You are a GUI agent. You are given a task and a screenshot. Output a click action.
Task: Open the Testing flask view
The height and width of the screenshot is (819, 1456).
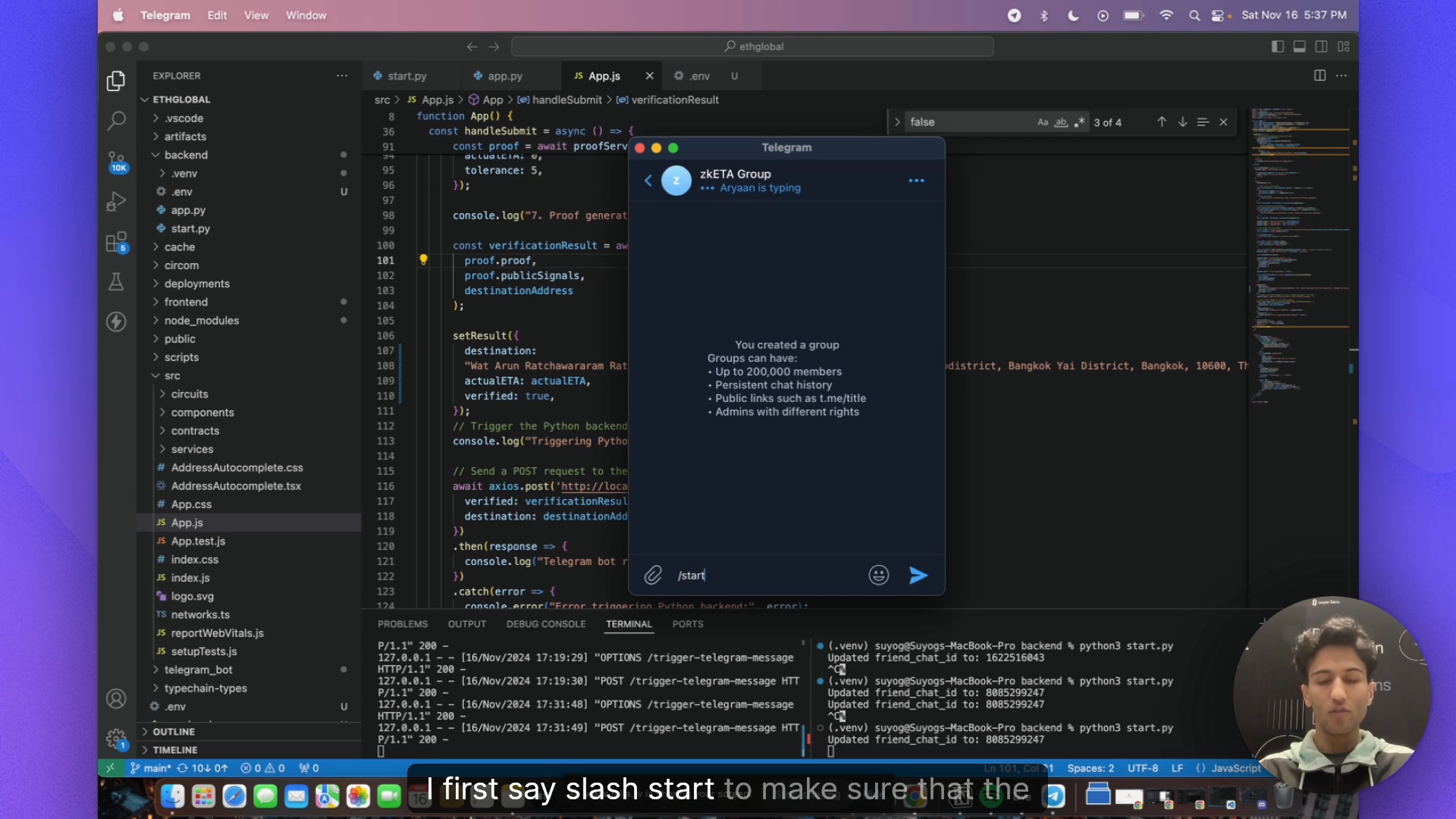click(x=116, y=282)
